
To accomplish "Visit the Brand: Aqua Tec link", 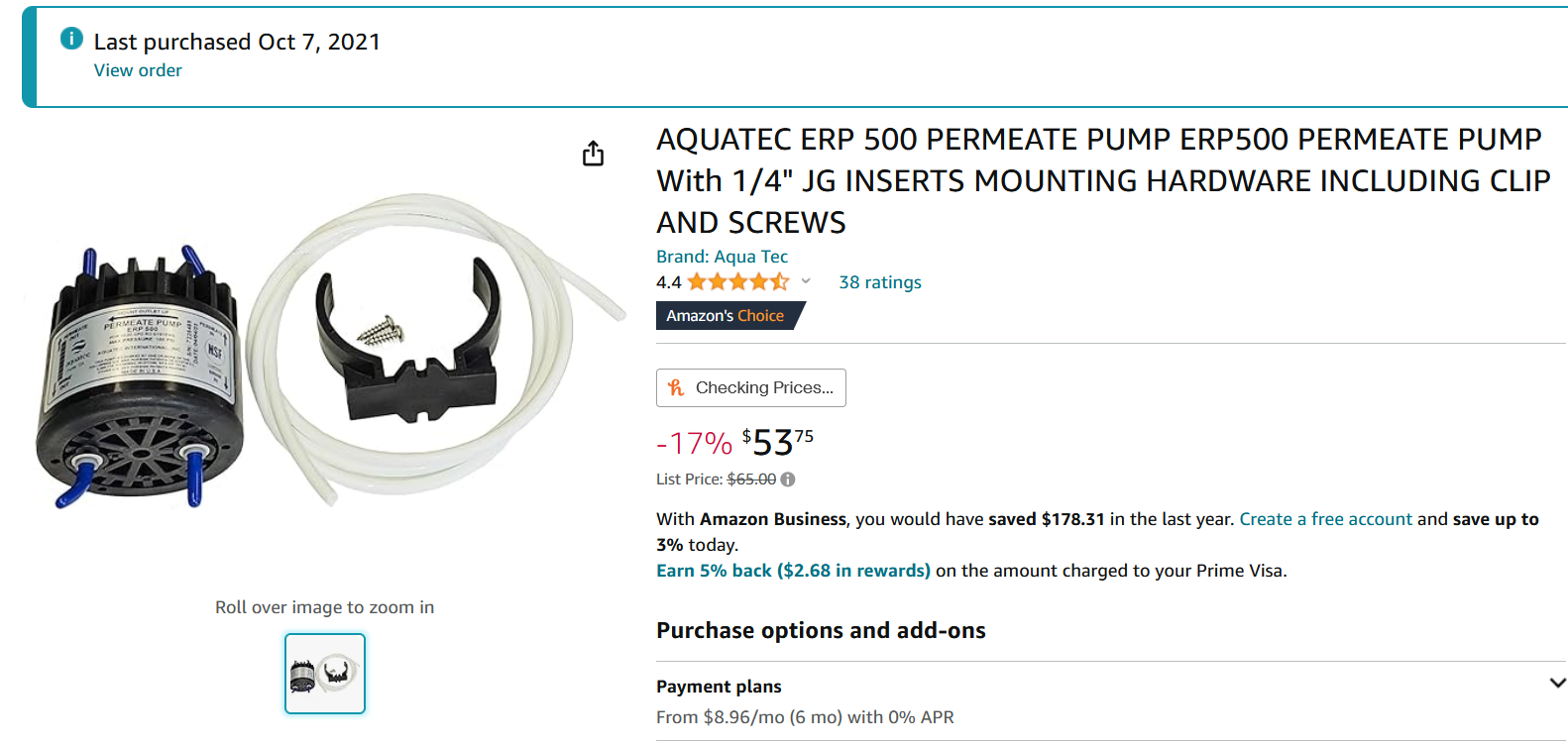I will 722,257.
